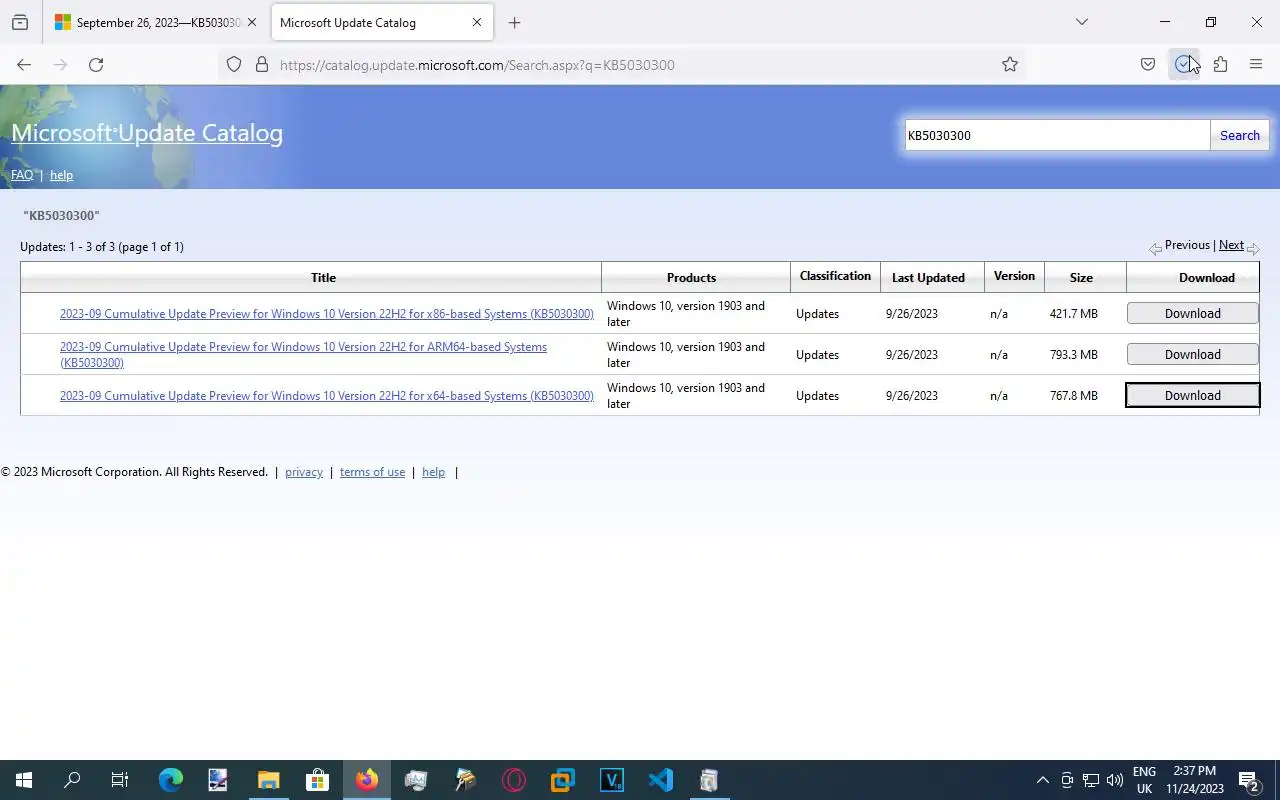The height and width of the screenshot is (800, 1280).
Task: Open the Firefox application menu
Action: [1256, 65]
